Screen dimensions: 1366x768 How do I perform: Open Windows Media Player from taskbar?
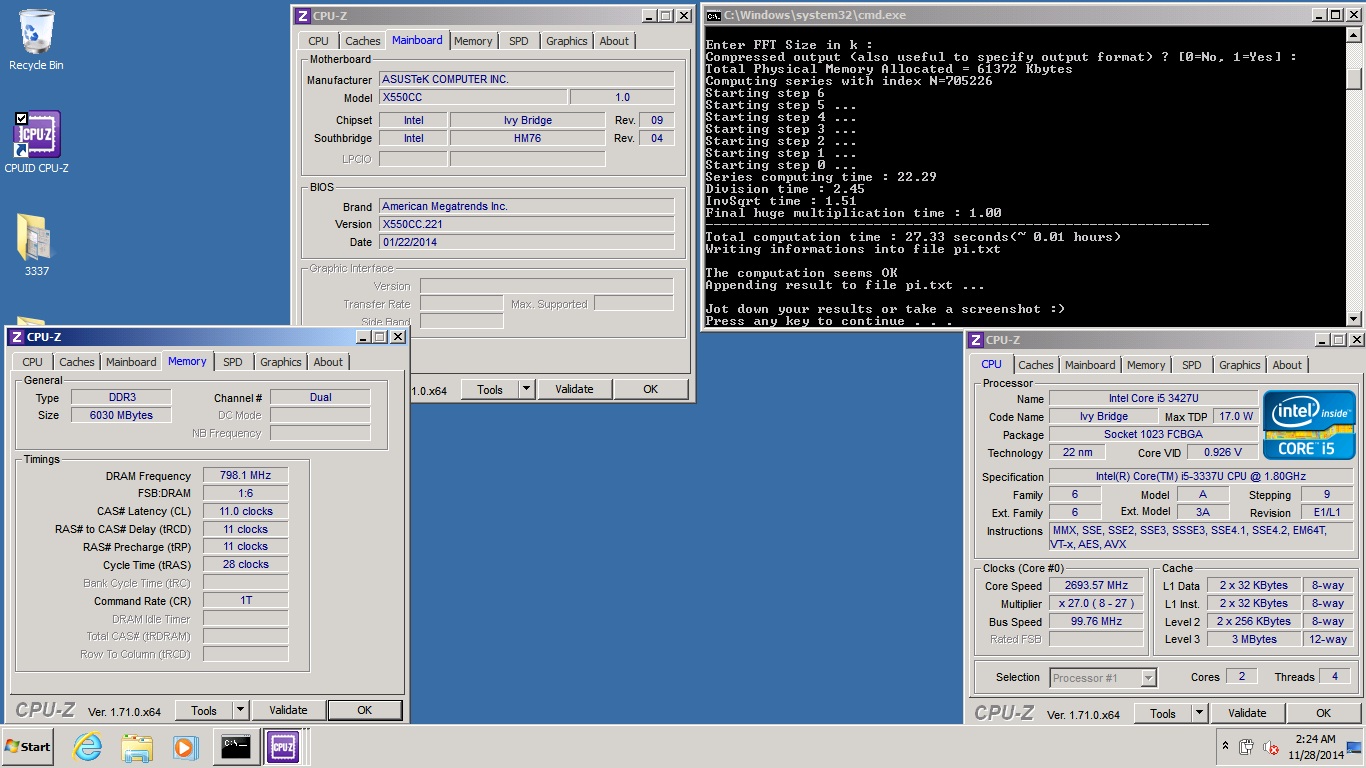click(185, 747)
